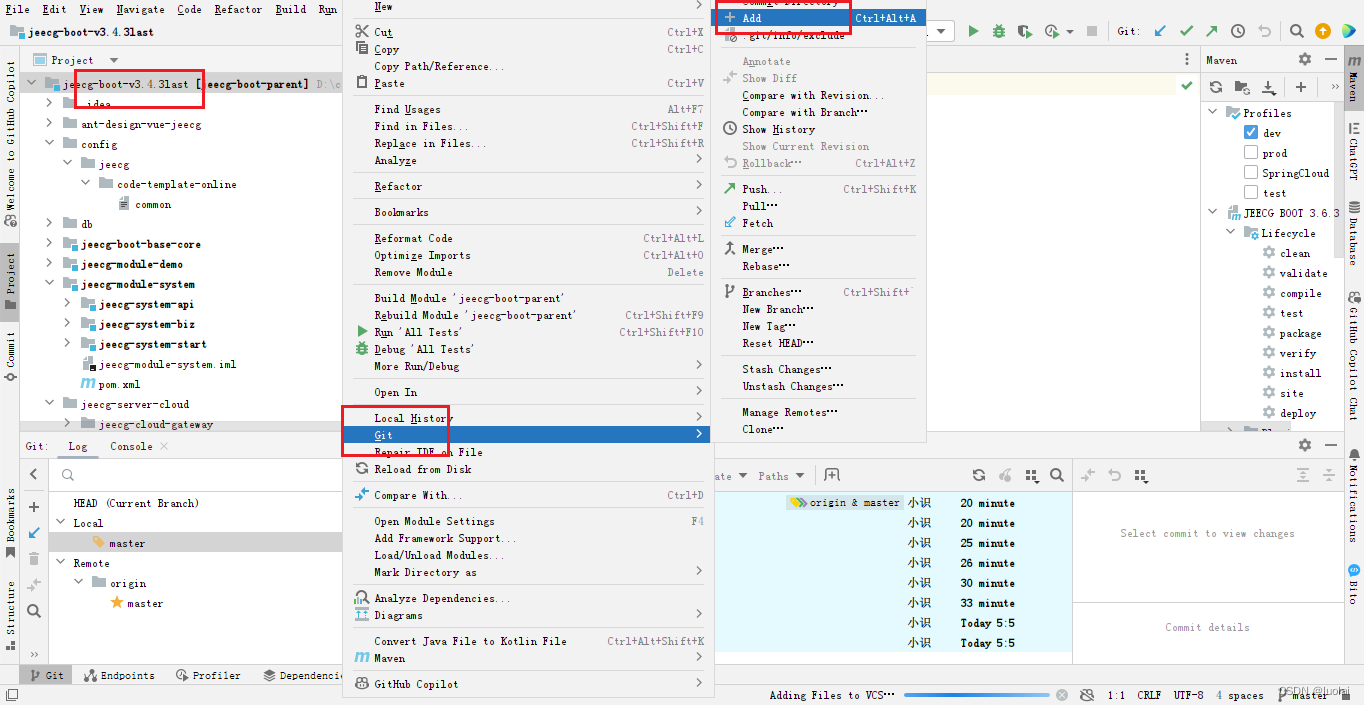Viewport: 1364px width, 705px height.
Task: Collapse the Remote branches group
Action: tap(59, 562)
